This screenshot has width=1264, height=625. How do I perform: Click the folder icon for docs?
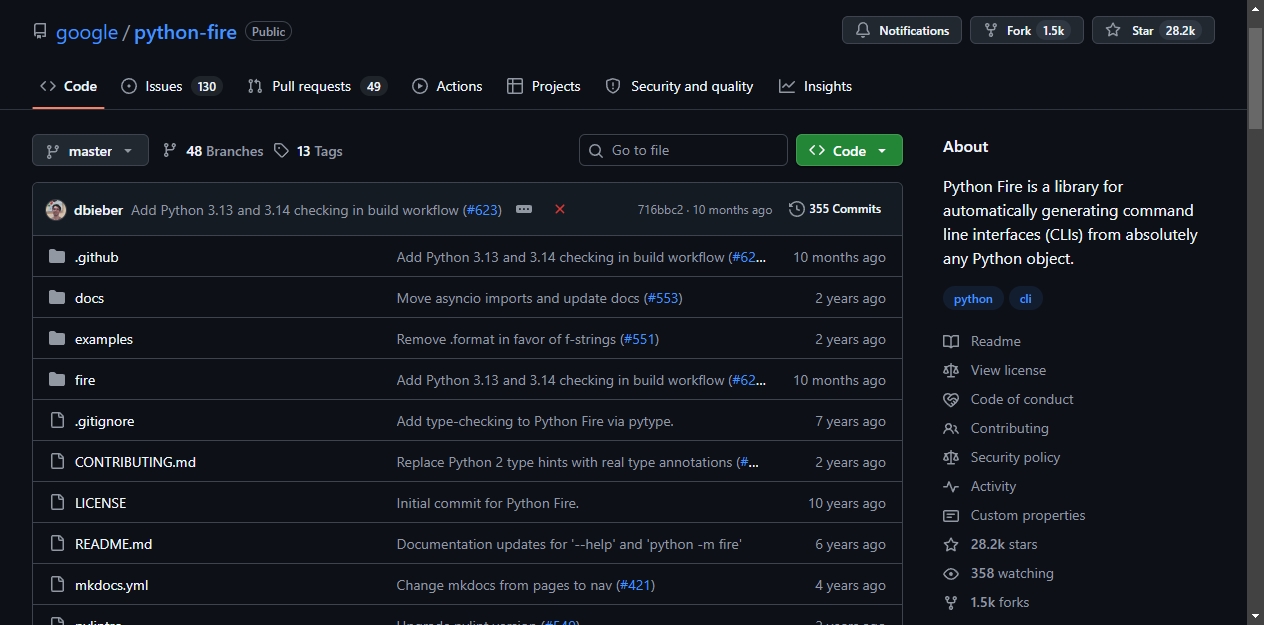(57, 298)
